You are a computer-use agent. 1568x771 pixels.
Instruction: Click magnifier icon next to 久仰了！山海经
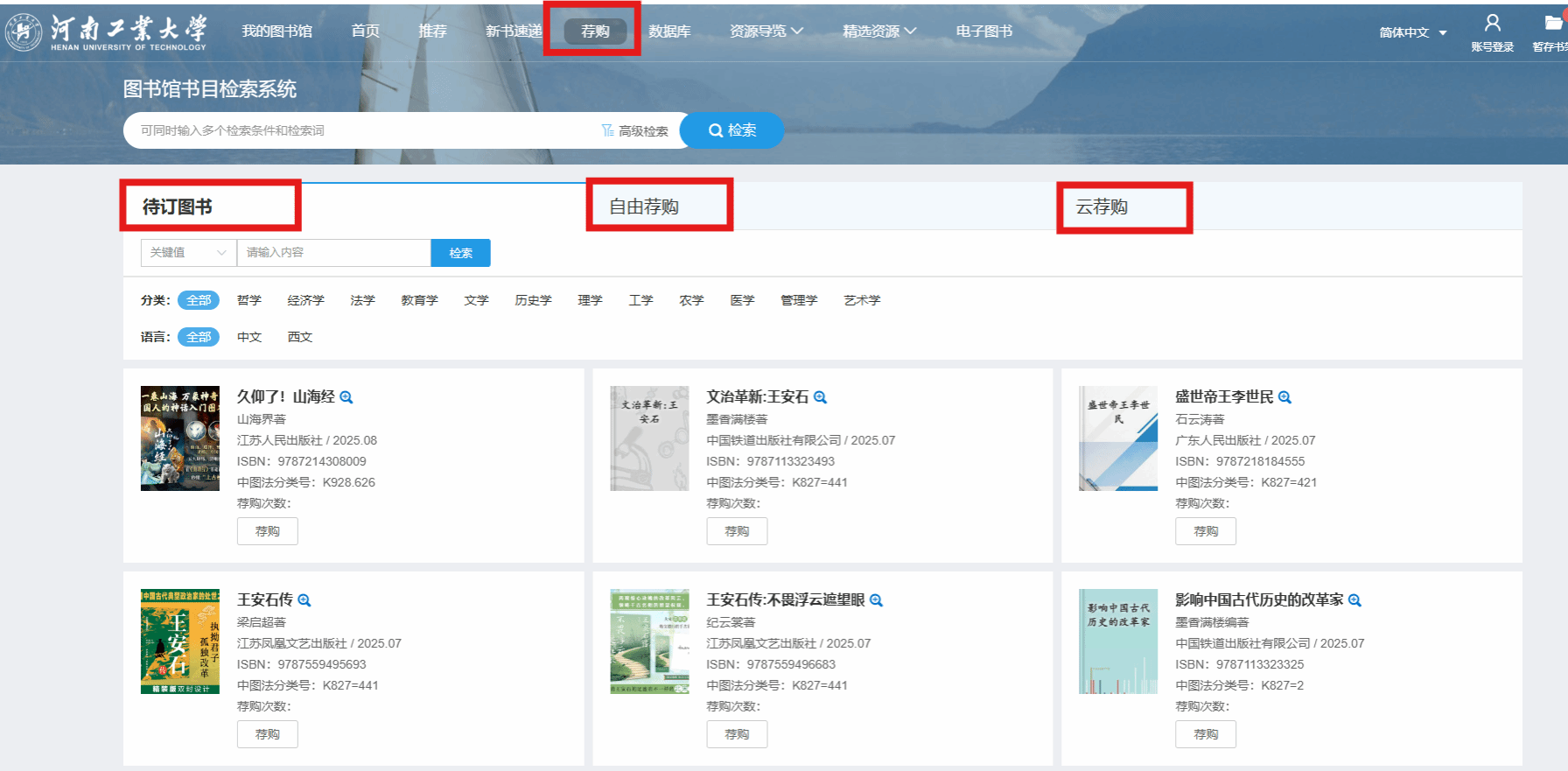346,397
